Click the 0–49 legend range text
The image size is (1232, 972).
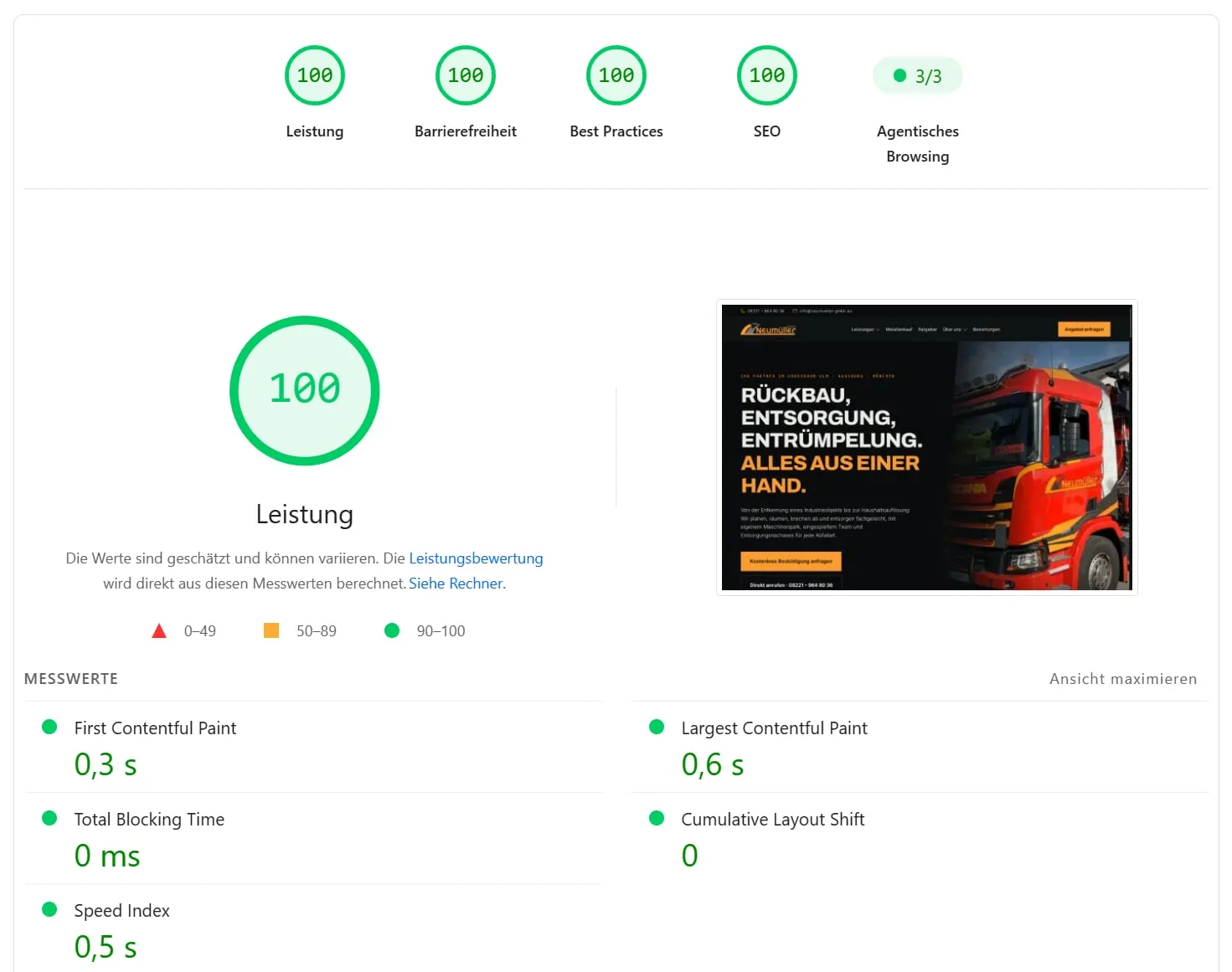tap(200, 631)
